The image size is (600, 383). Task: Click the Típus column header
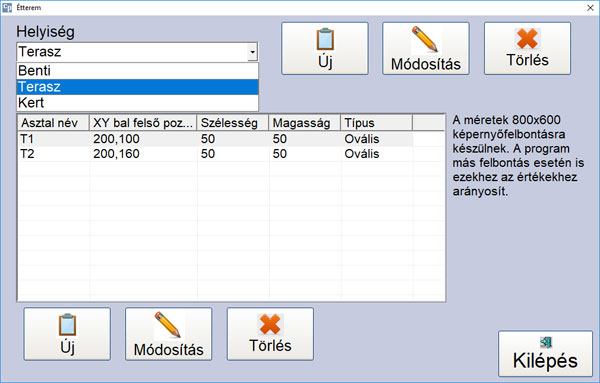377,123
